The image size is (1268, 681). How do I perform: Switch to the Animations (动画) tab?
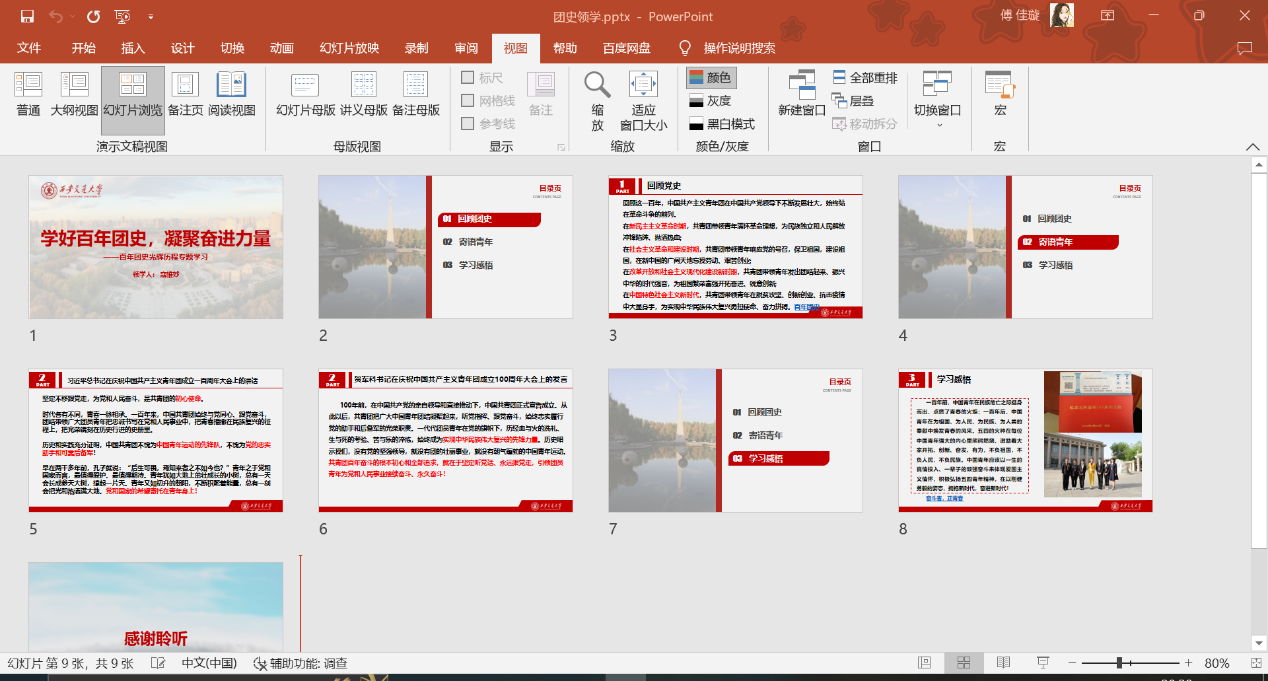(282, 48)
